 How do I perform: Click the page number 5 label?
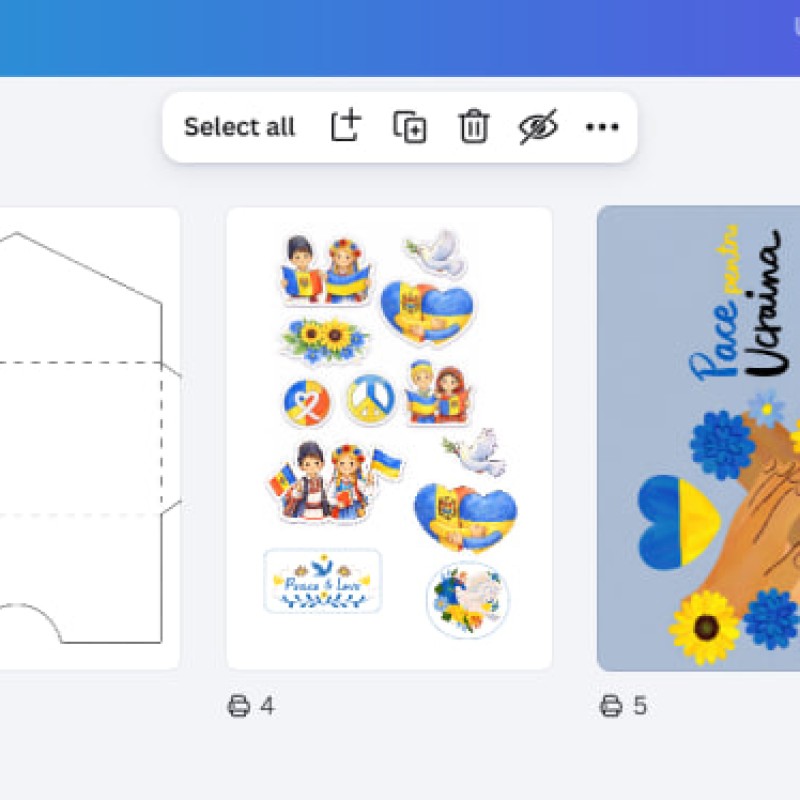pos(640,706)
